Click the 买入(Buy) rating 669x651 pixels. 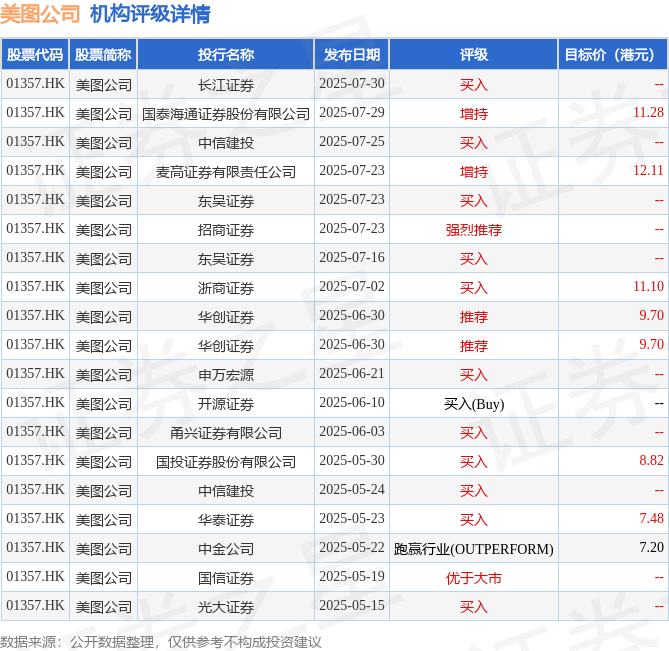[474, 404]
